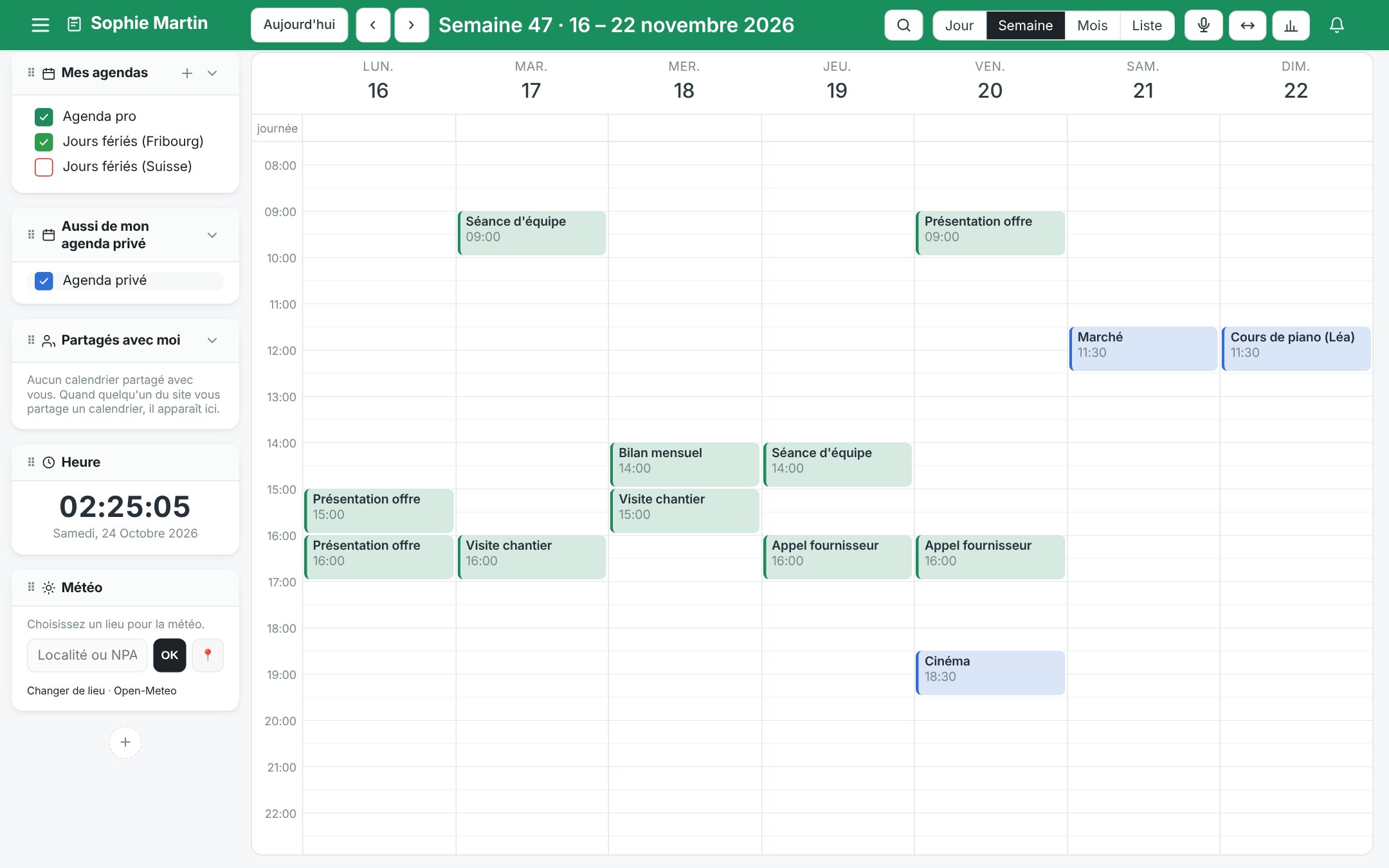Collapse Aussi de mon agenda privé panel
Viewport: 1389px width, 868px height.
click(212, 235)
